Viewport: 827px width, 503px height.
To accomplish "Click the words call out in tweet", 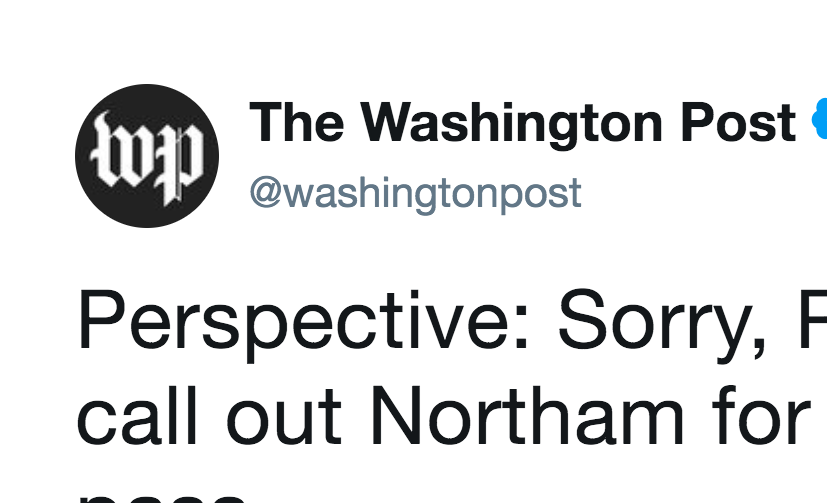I will pyautogui.click(x=210, y=415).
